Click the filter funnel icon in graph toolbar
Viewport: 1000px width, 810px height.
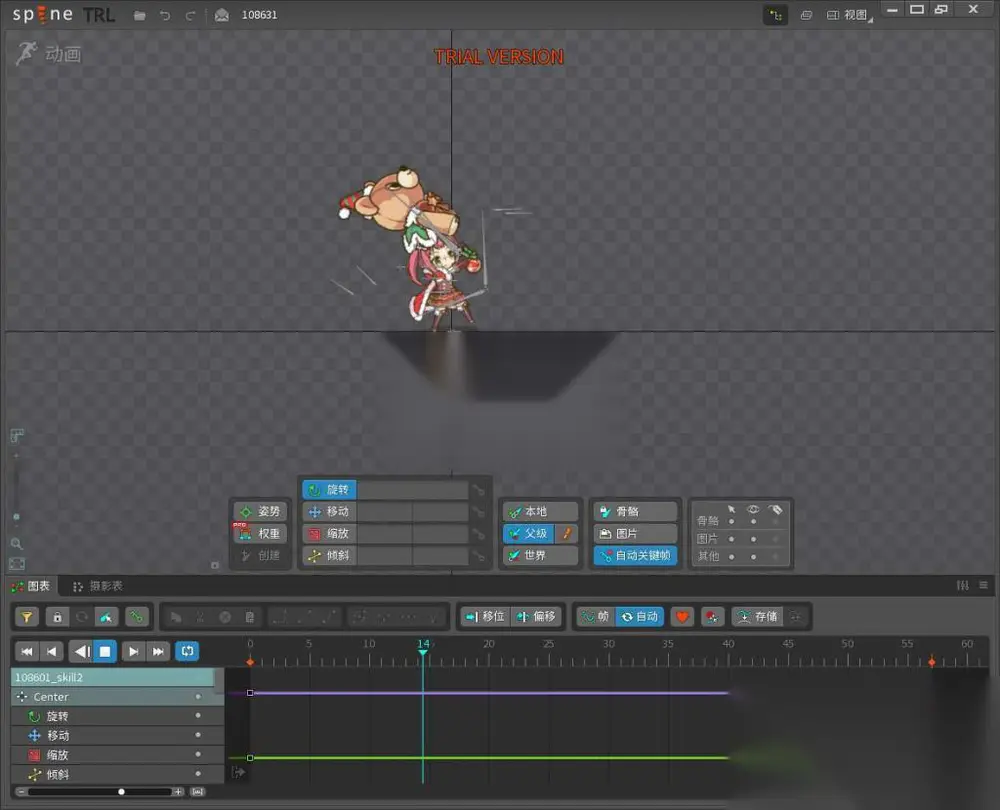pos(27,617)
